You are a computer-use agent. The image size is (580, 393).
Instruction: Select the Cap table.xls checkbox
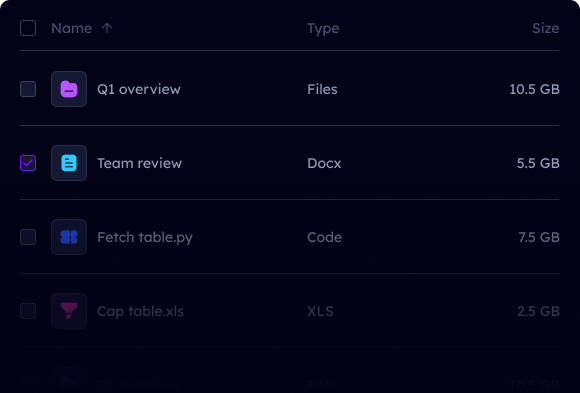[28, 311]
